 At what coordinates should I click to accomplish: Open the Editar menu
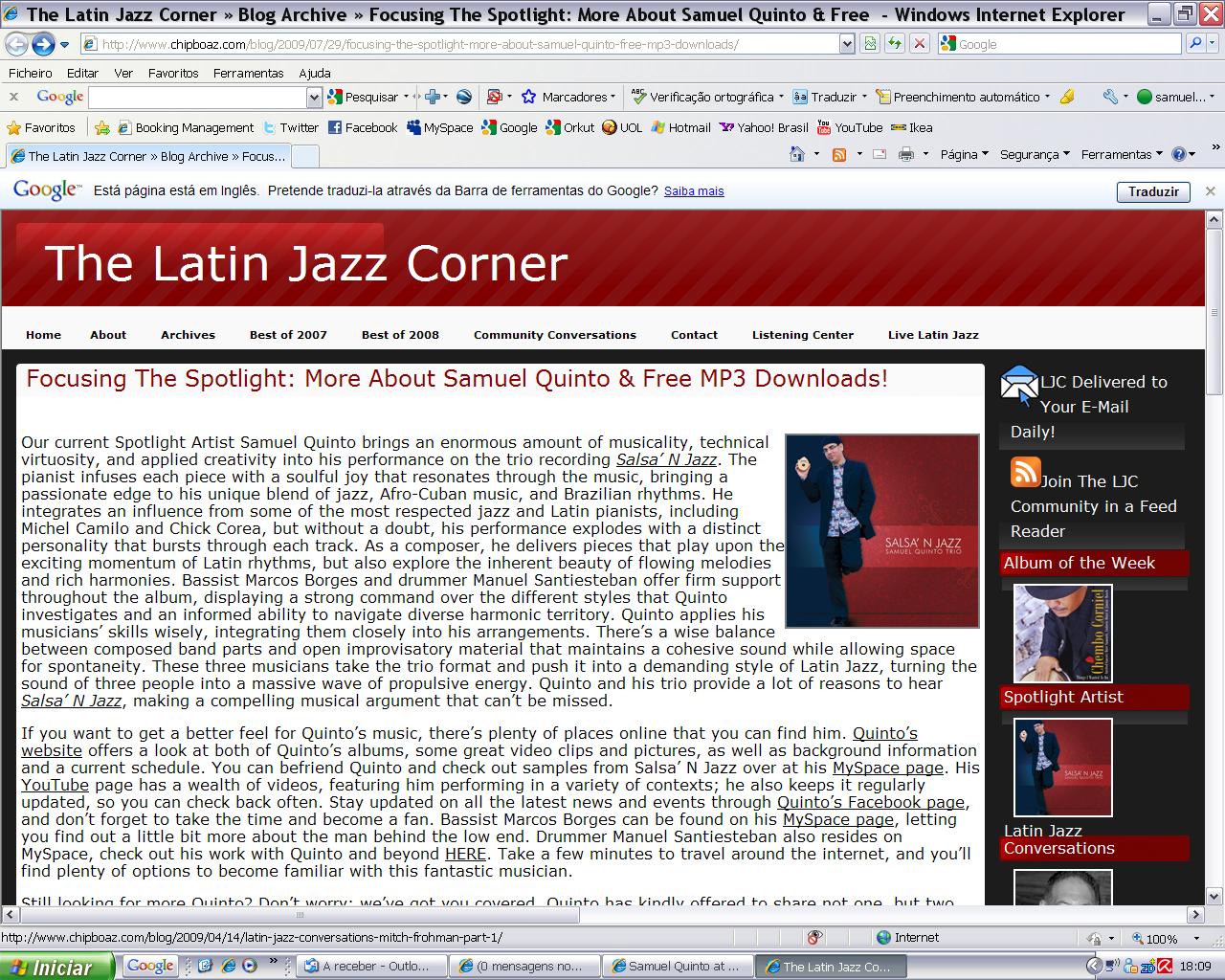point(83,73)
